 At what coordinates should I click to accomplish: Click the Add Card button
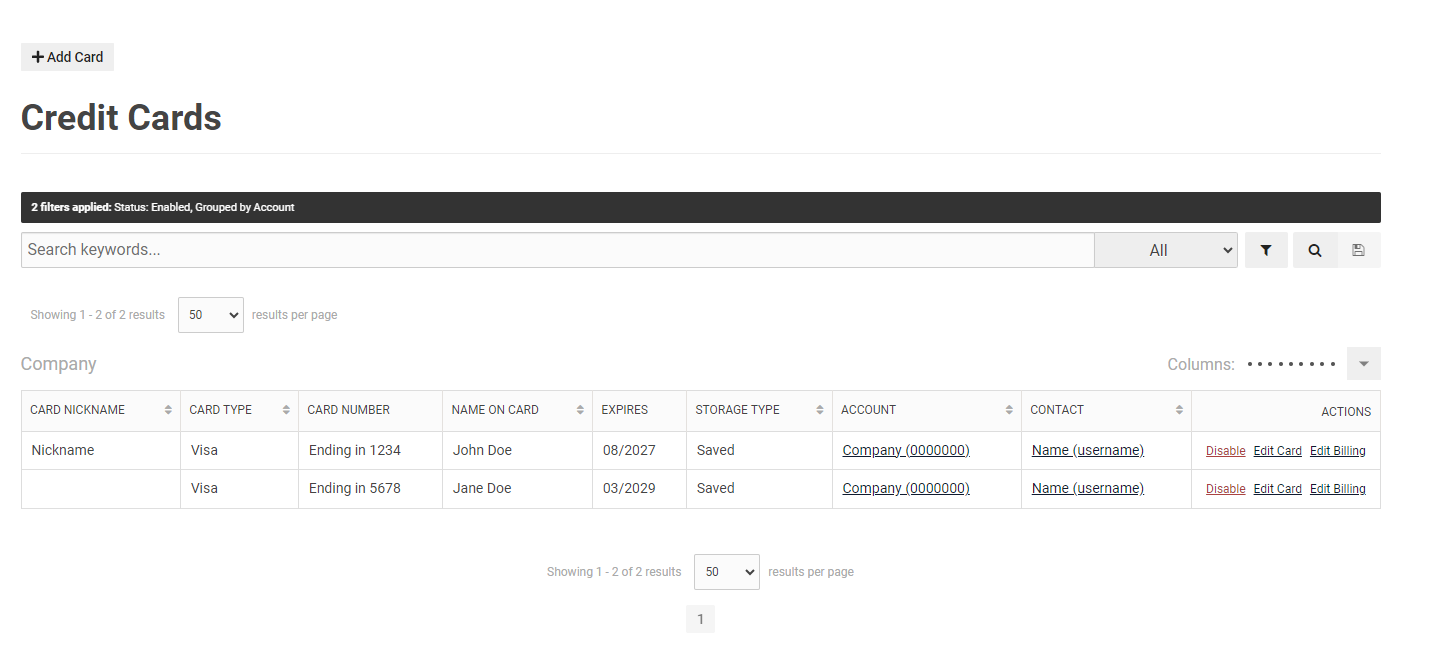click(x=67, y=57)
